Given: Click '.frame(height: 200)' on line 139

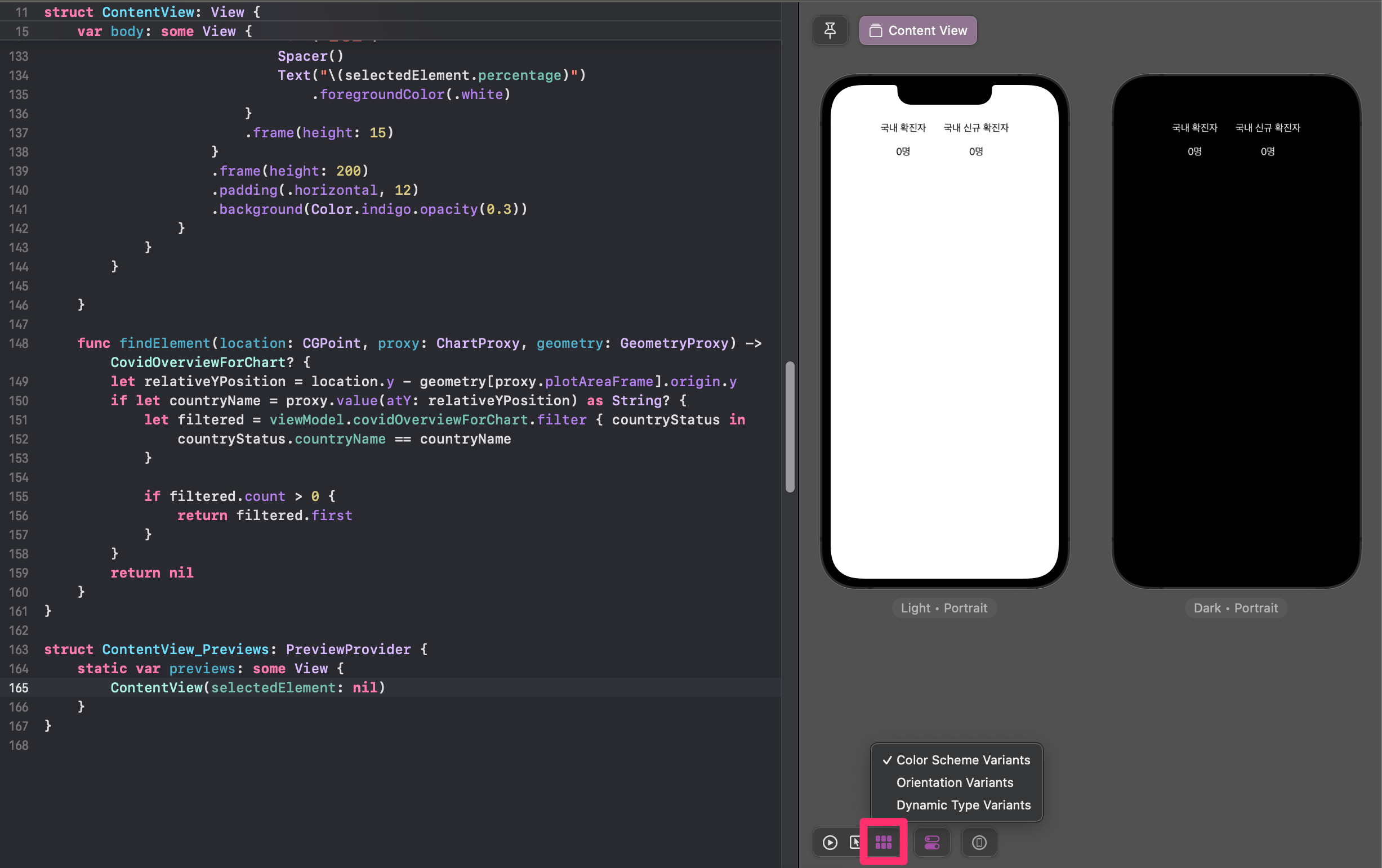Looking at the screenshot, I should pos(290,171).
